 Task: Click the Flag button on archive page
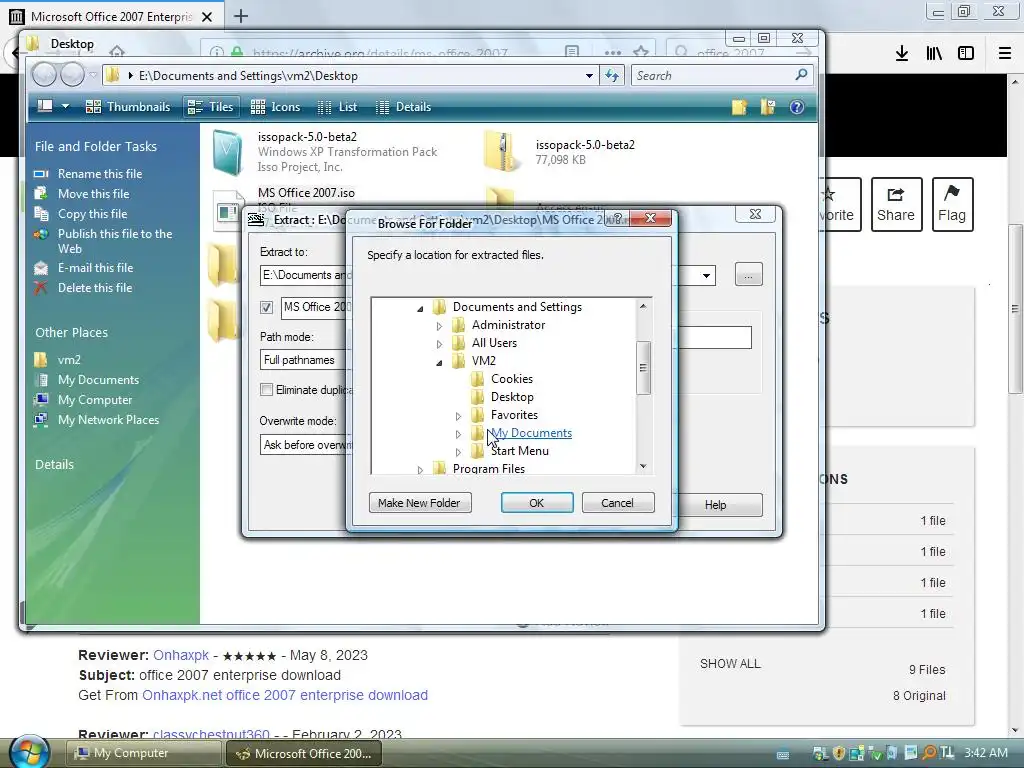click(x=952, y=204)
